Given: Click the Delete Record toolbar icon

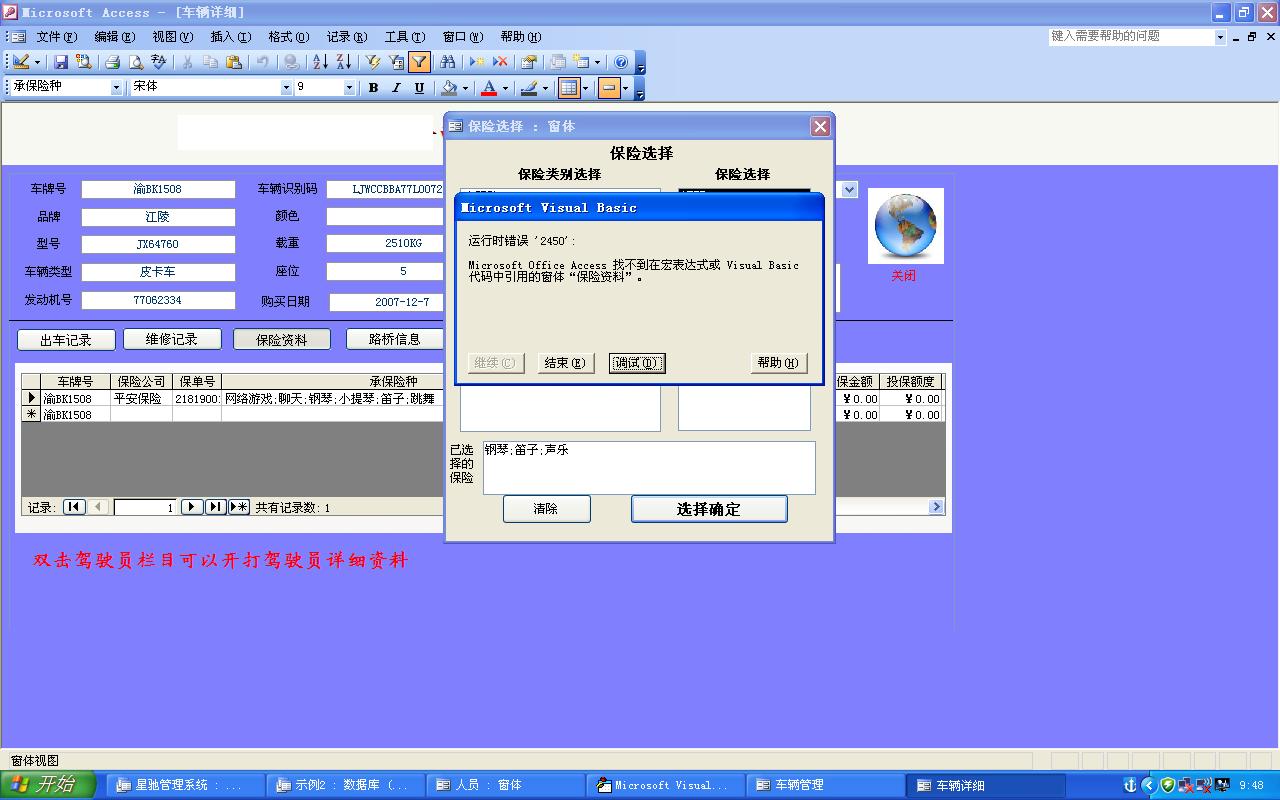Looking at the screenshot, I should 500,62.
